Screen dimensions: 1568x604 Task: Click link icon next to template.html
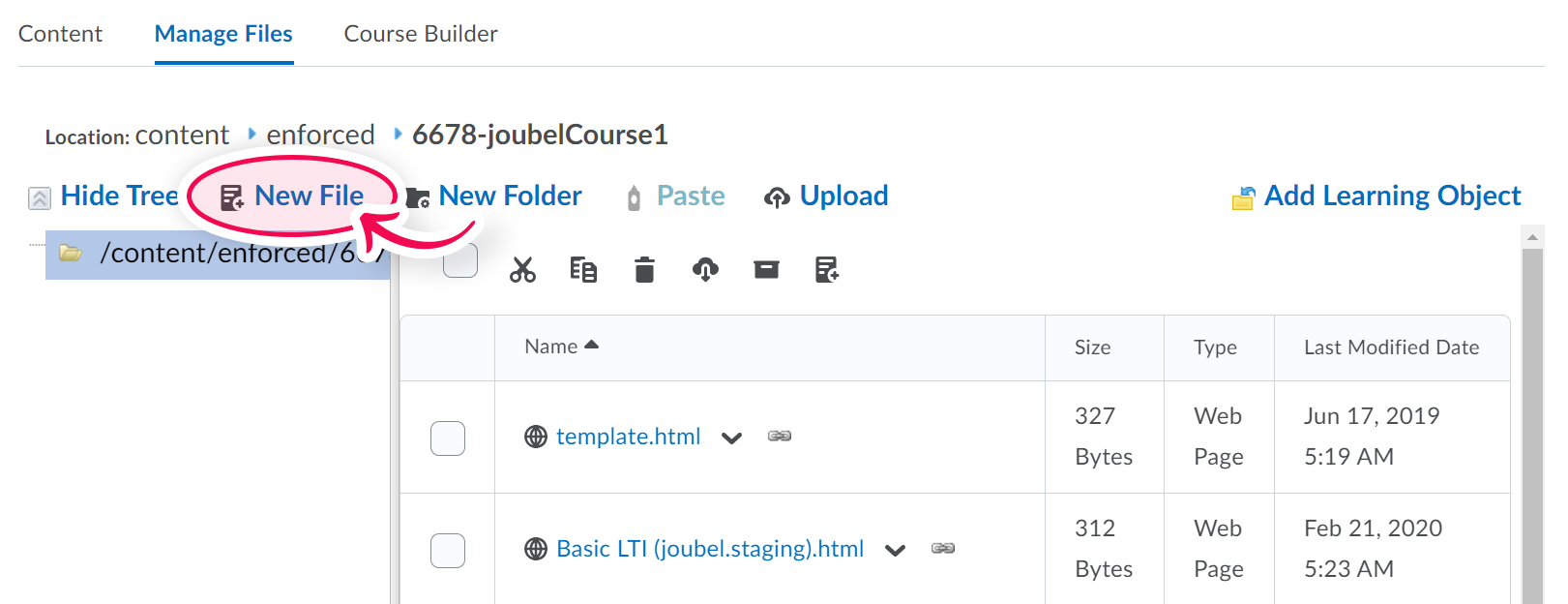click(x=780, y=437)
